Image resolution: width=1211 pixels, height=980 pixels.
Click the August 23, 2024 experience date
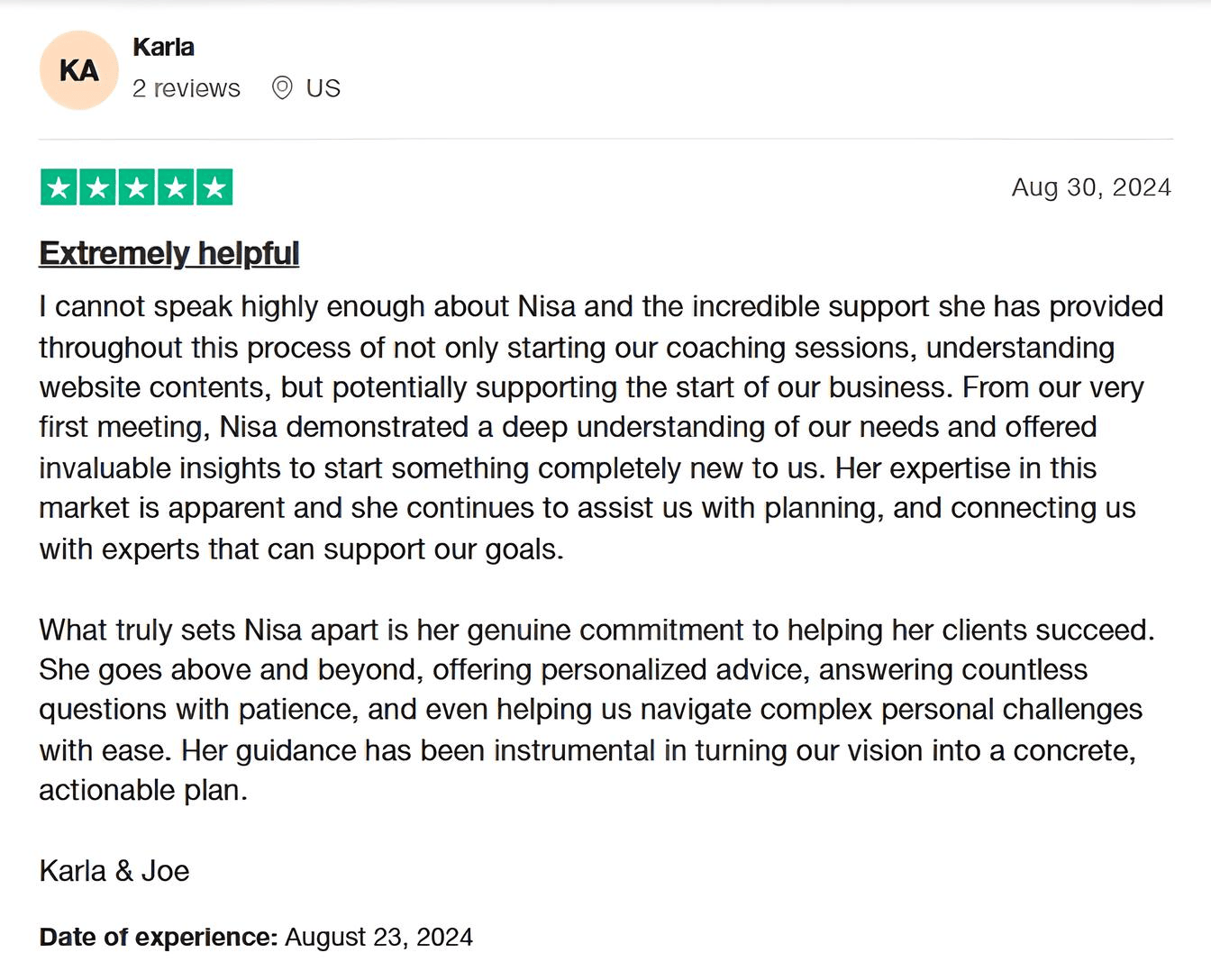[x=378, y=937]
